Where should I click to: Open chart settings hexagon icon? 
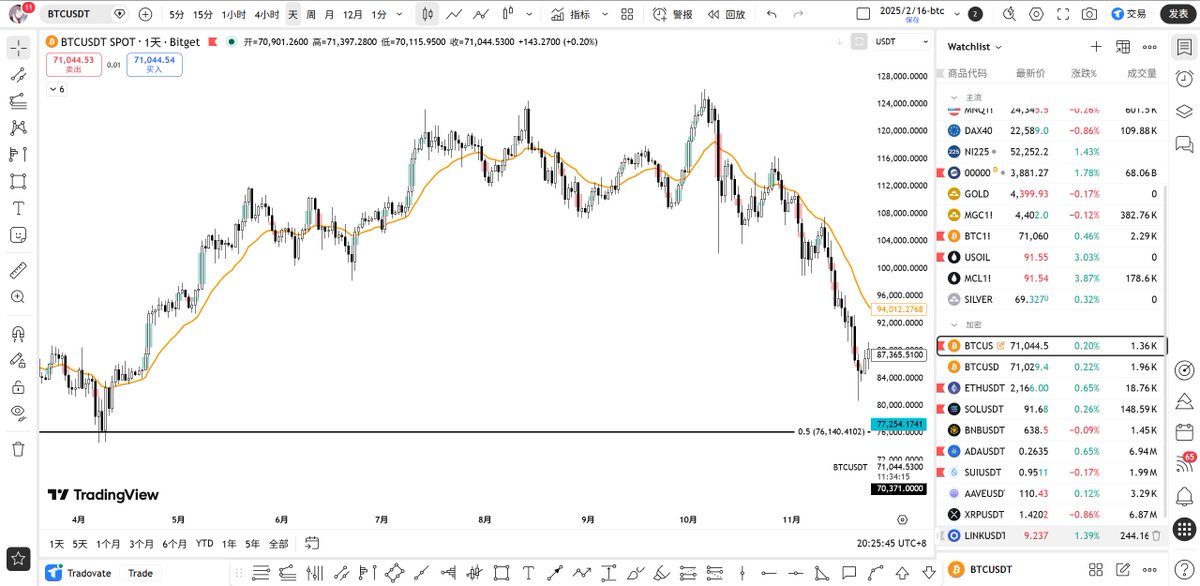pos(1036,14)
